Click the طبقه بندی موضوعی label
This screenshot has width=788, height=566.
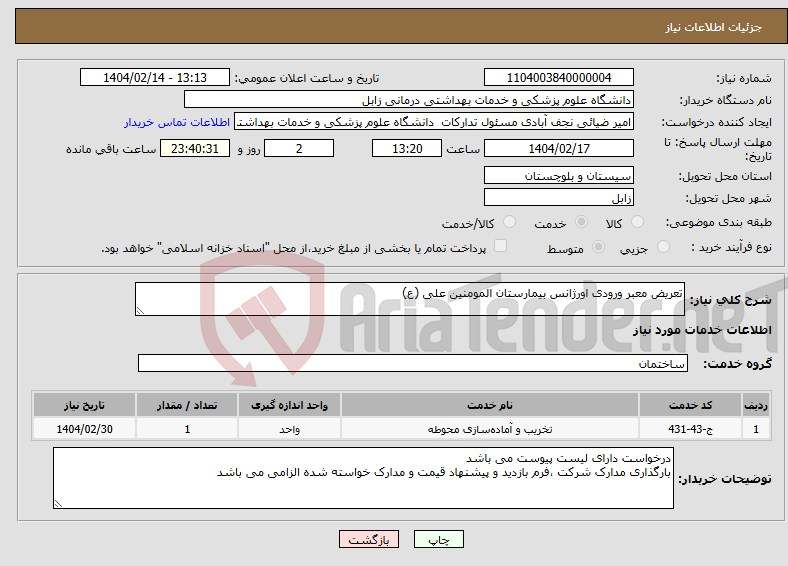(719, 222)
